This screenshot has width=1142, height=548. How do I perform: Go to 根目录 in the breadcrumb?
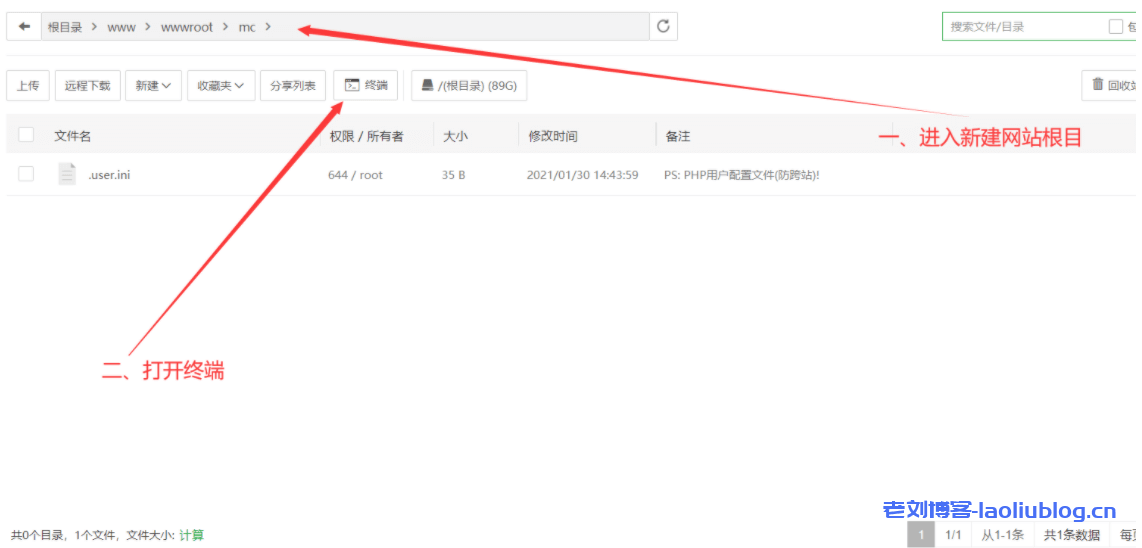pos(65,27)
